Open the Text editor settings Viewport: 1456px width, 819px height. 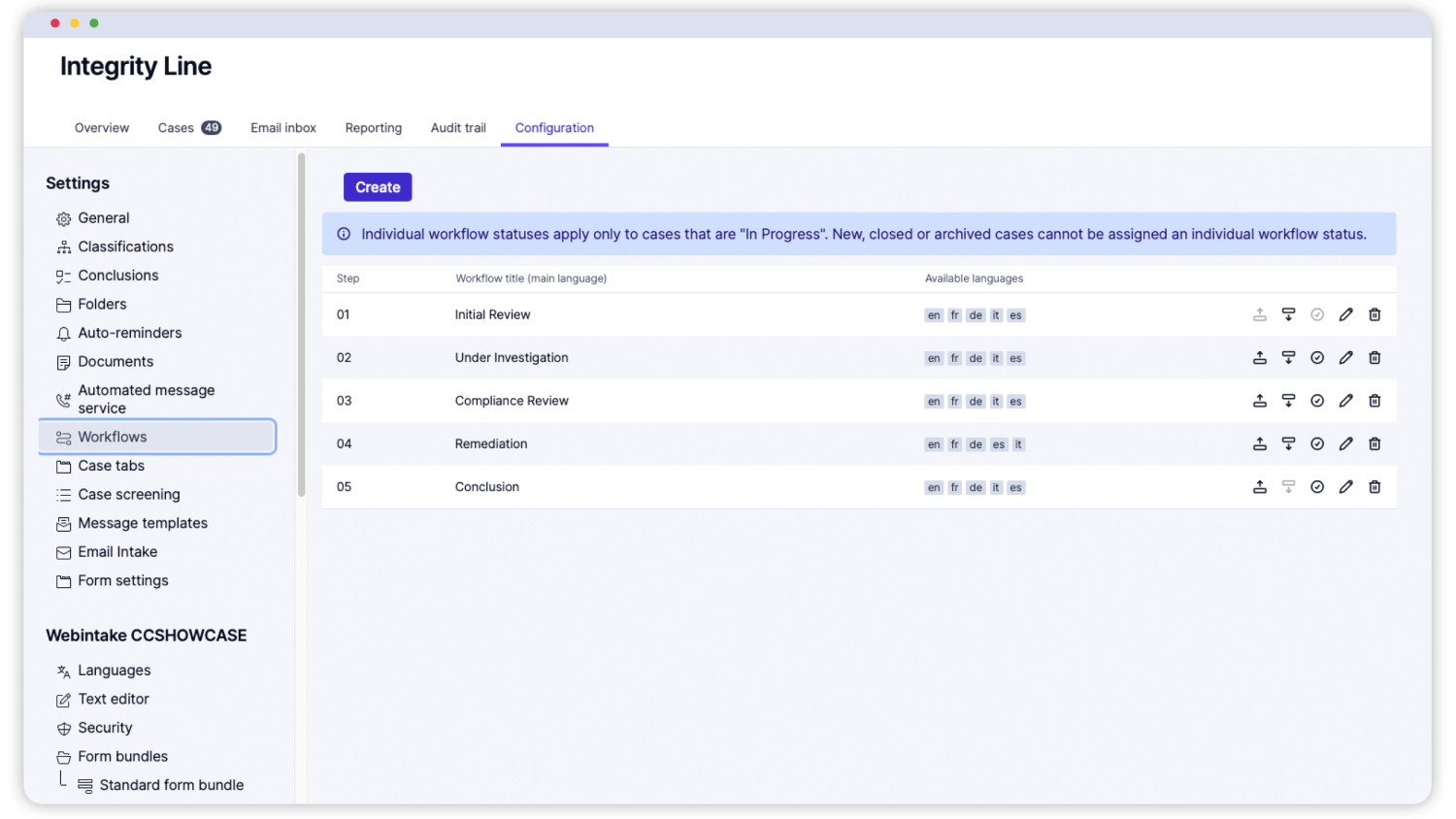[114, 700]
